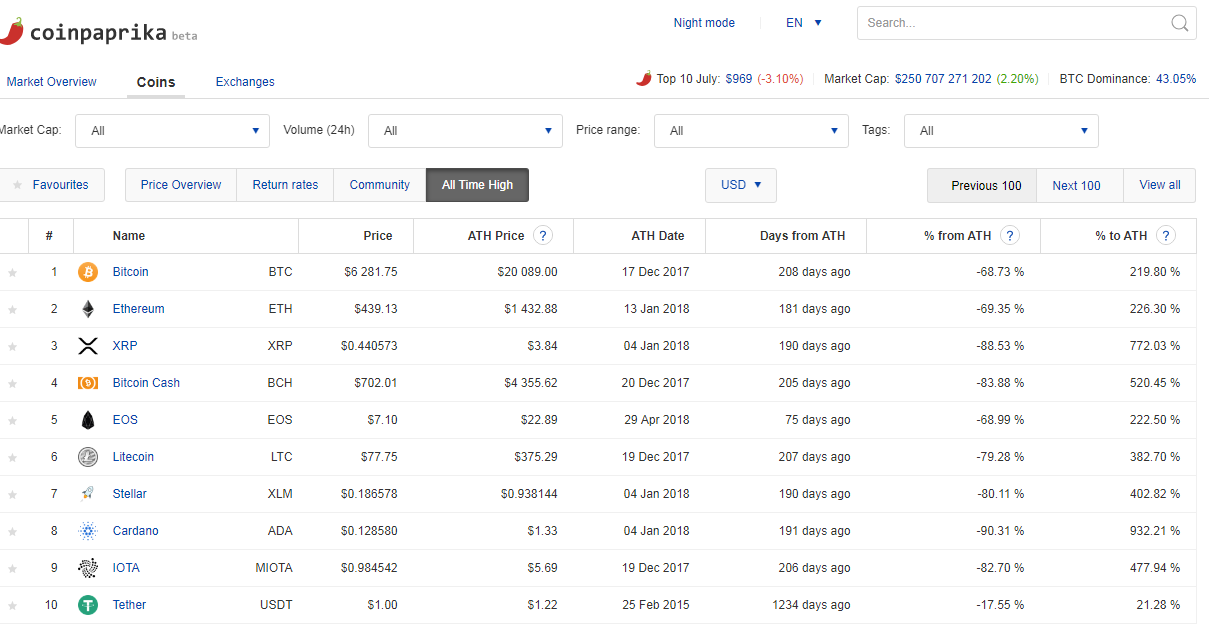The width and height of the screenshot is (1209, 624).
Task: Click the help icon beside % to ATH
Action: pos(1165,236)
